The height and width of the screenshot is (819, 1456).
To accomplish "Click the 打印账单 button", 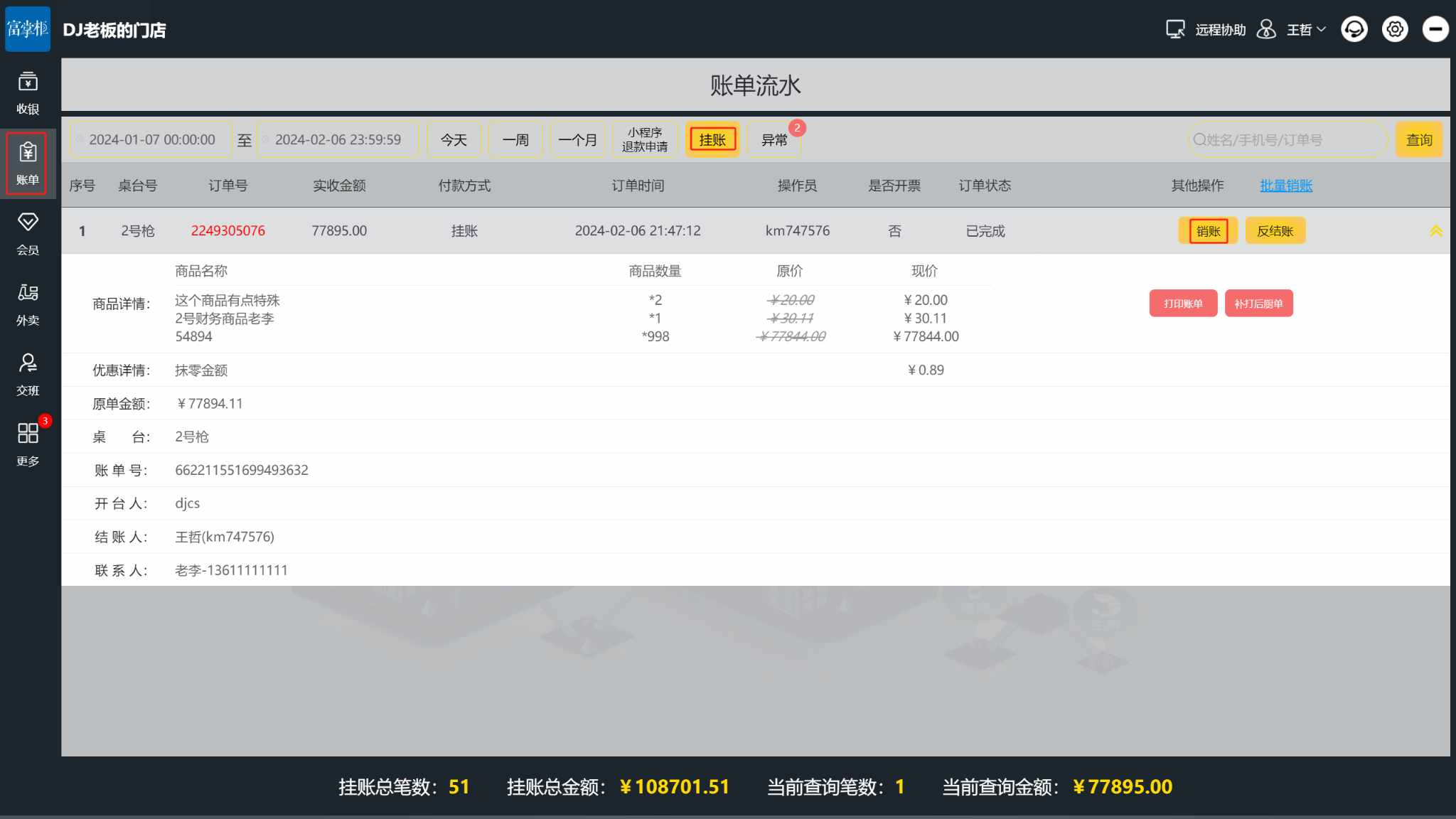I will pos(1183,304).
